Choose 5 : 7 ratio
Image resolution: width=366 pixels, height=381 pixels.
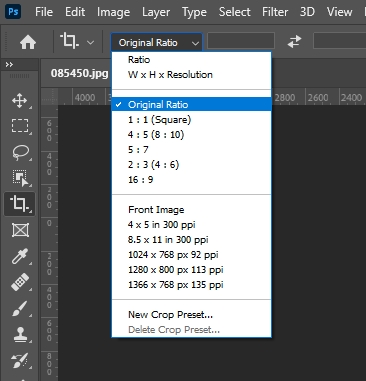[192, 150]
